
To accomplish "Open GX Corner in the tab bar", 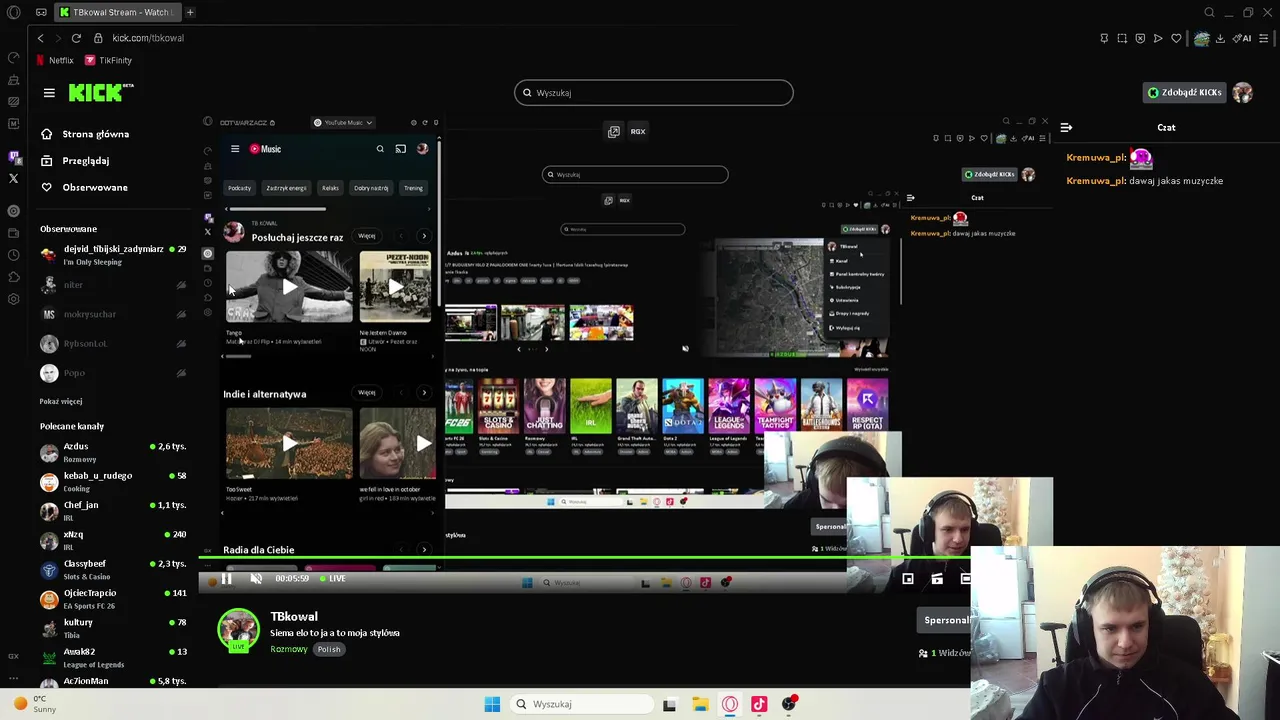I will [41, 12].
